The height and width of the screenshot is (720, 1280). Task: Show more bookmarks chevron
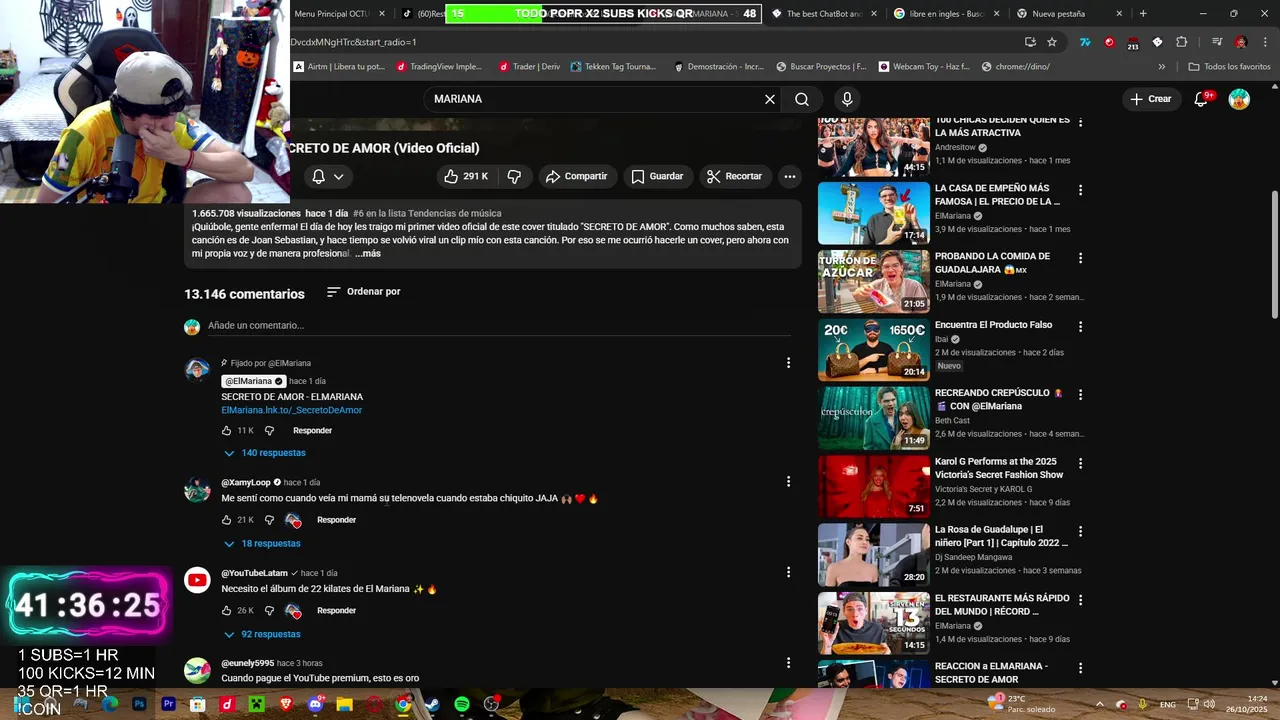[x=1162, y=67]
